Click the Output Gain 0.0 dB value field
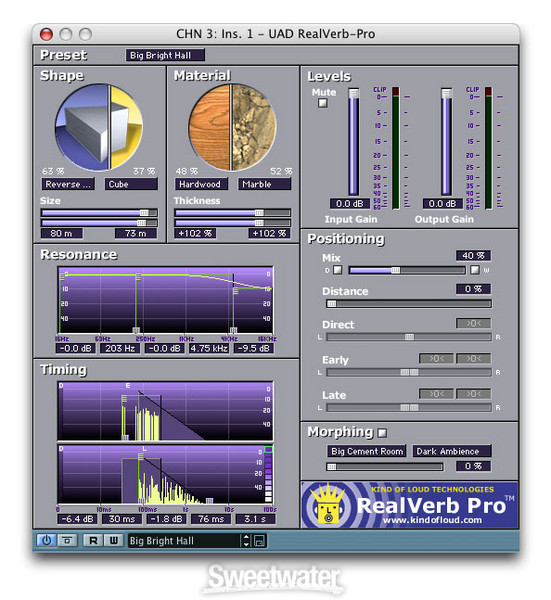Screen dimensions: 551x600 tap(442, 204)
